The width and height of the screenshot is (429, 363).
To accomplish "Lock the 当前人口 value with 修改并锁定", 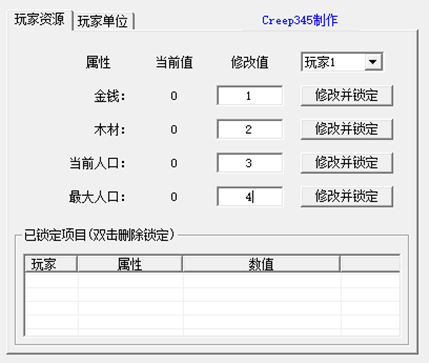I will (x=347, y=163).
